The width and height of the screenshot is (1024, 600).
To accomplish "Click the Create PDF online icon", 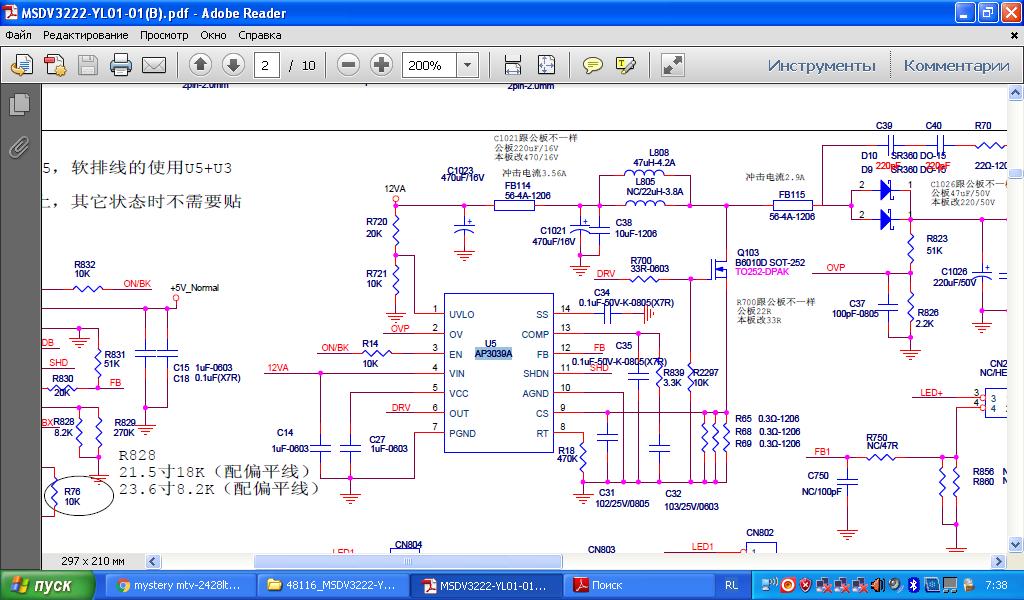I will (55, 65).
